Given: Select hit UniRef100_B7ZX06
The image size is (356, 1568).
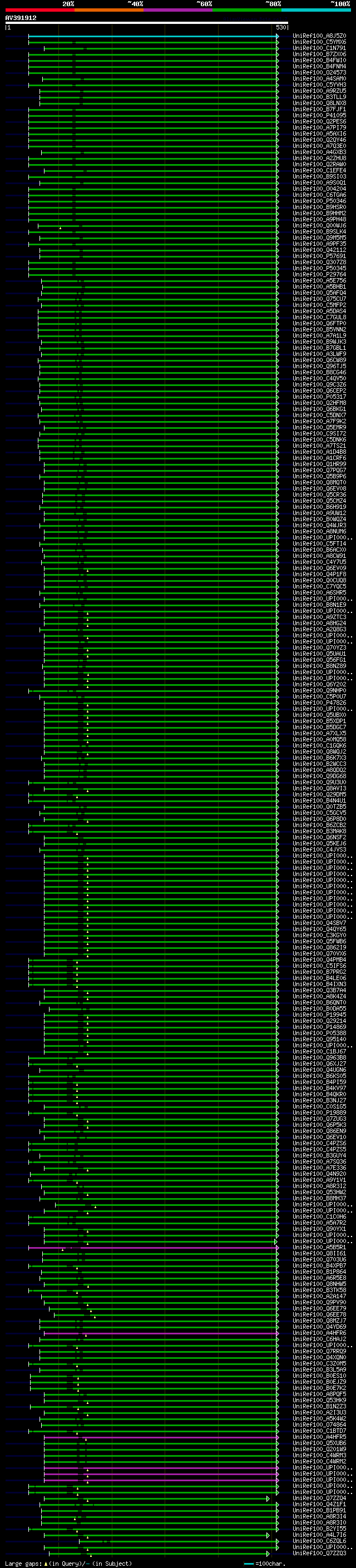Looking at the screenshot, I should [x=319, y=54].
